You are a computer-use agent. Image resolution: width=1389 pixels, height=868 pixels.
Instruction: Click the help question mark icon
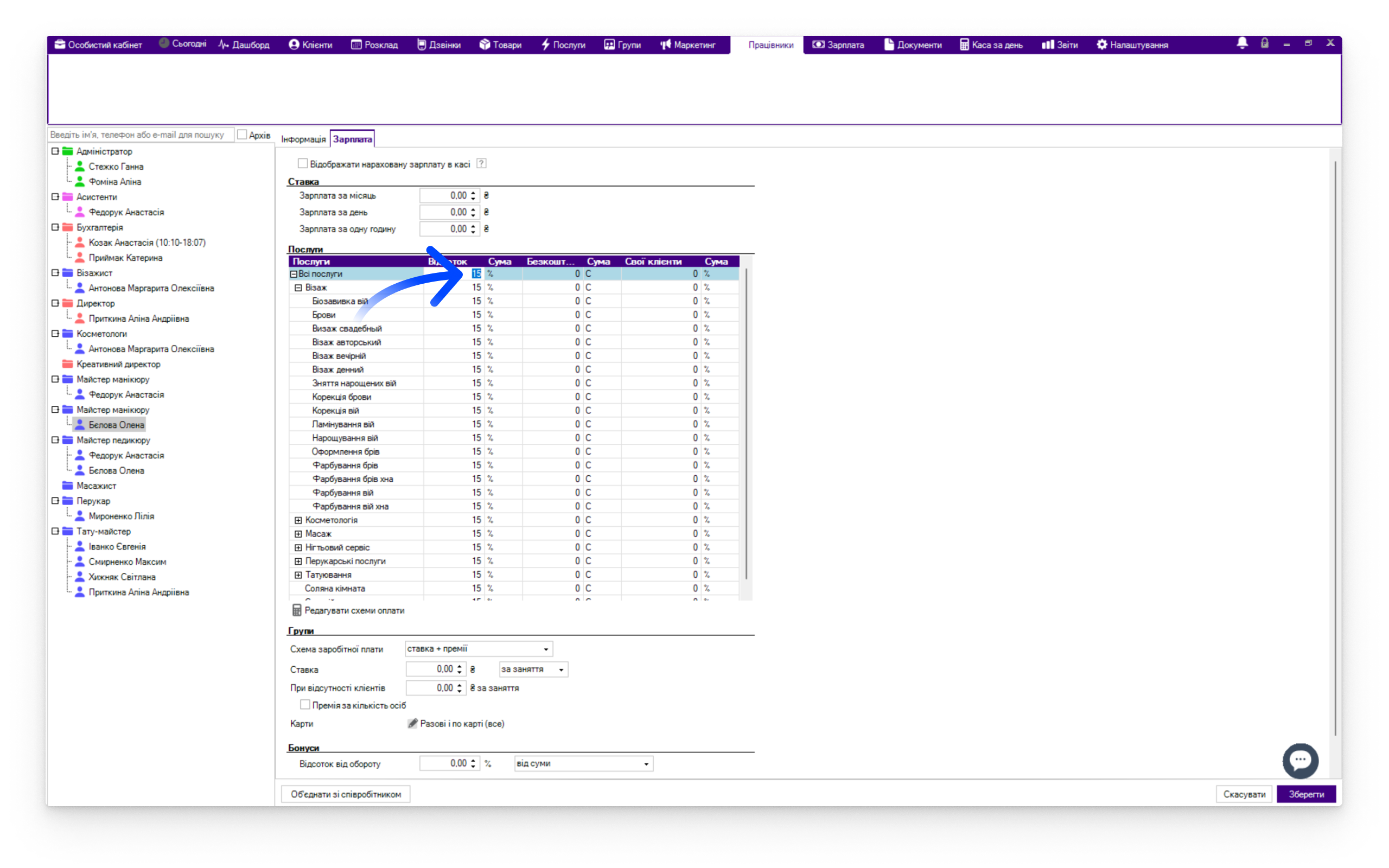(482, 164)
